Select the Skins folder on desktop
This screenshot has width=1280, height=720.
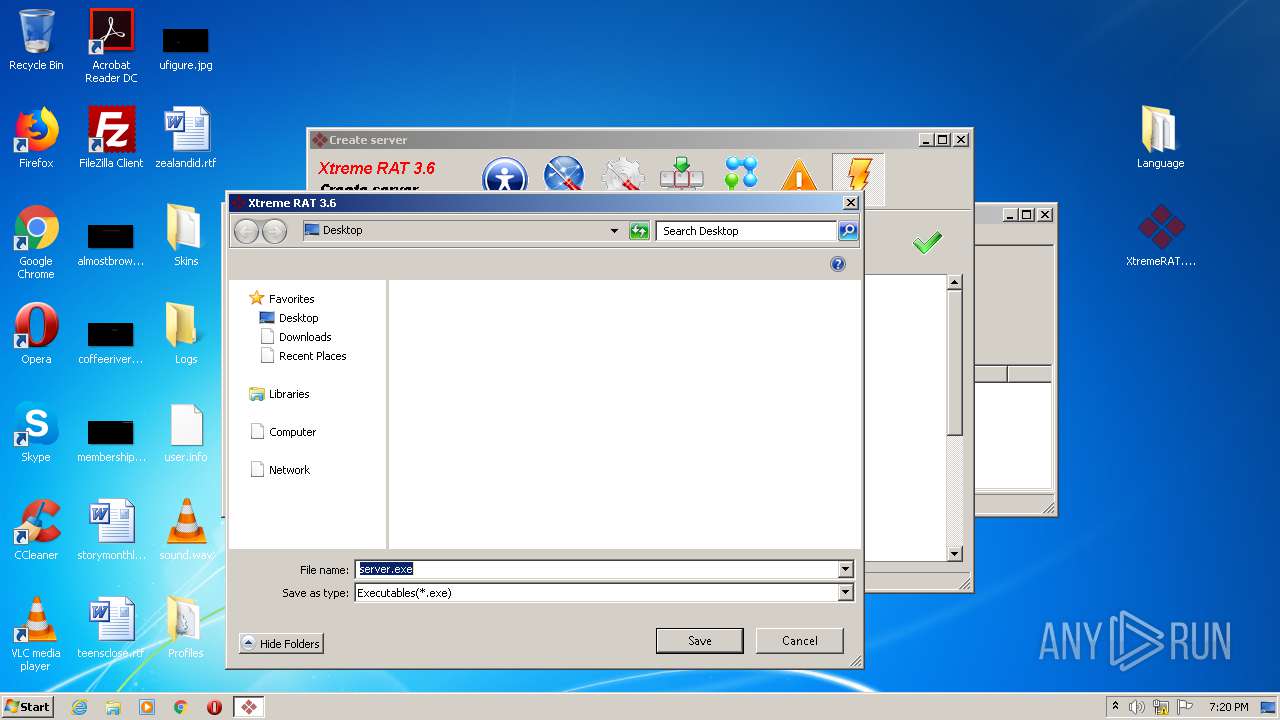(x=186, y=236)
